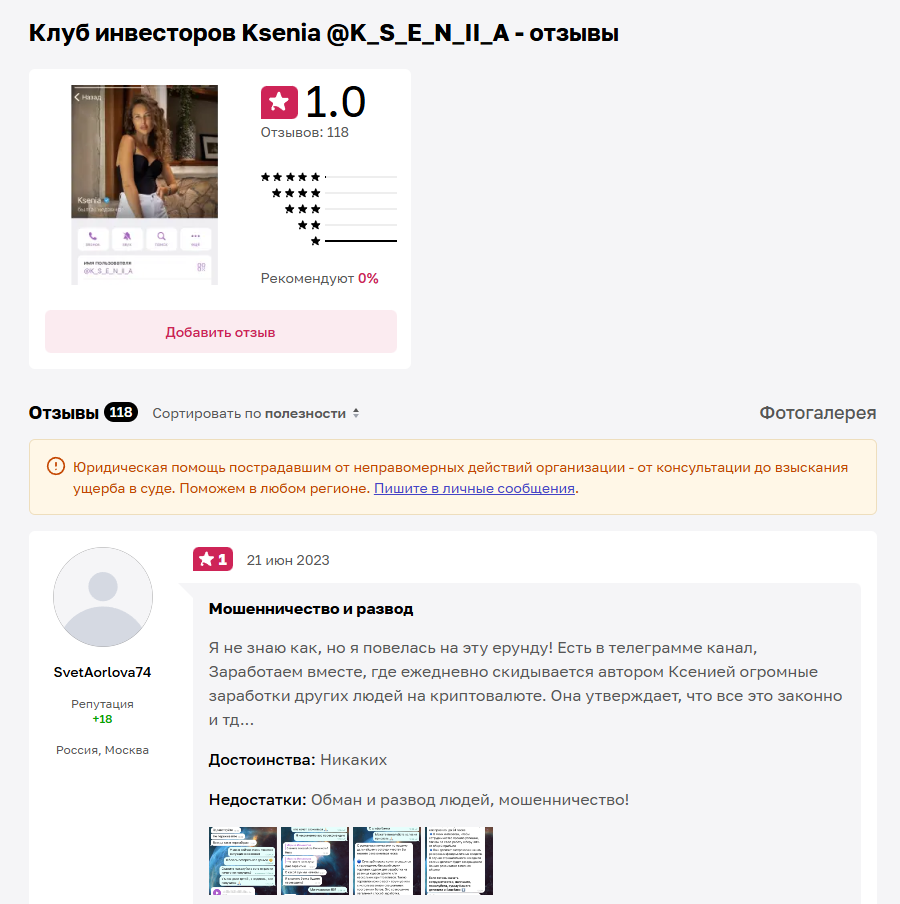Click the review's red 1-star badge

click(x=213, y=559)
